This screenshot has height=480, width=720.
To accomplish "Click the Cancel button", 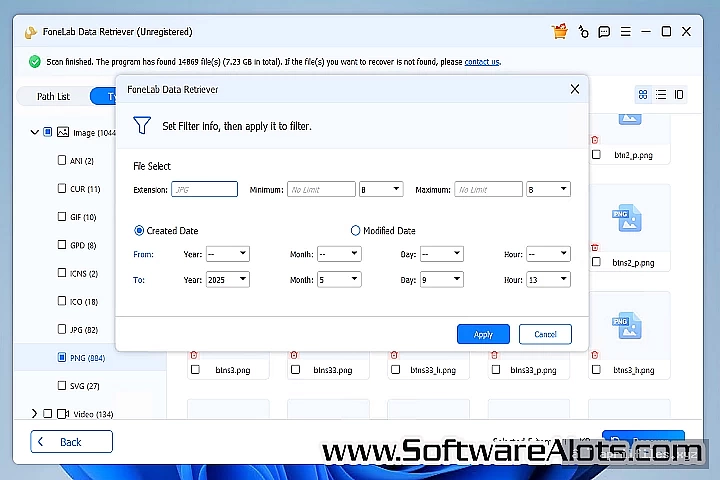I will click(545, 334).
